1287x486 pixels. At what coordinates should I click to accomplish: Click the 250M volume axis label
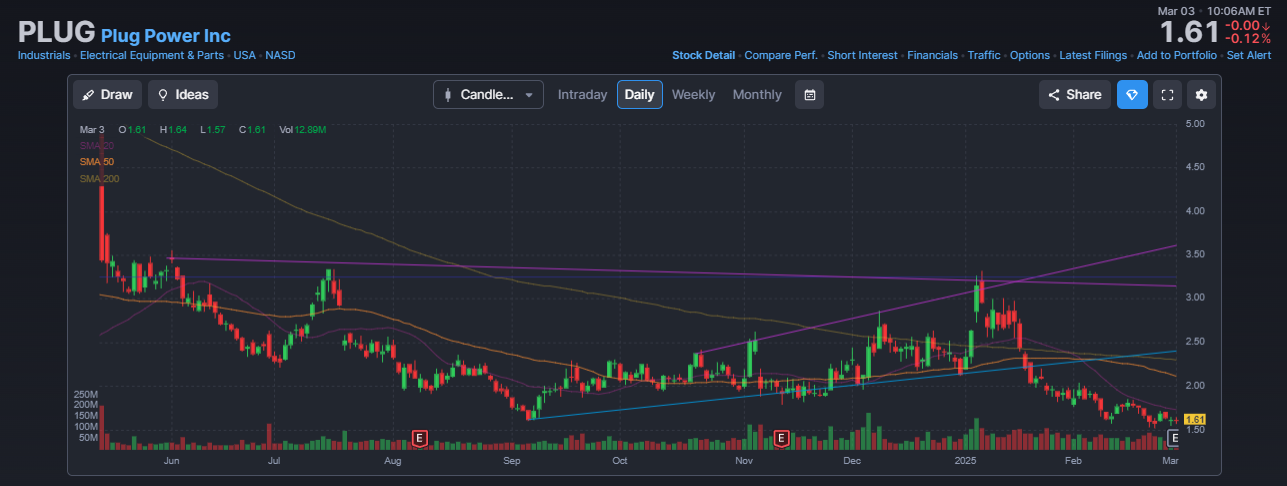pyautogui.click(x=86, y=394)
